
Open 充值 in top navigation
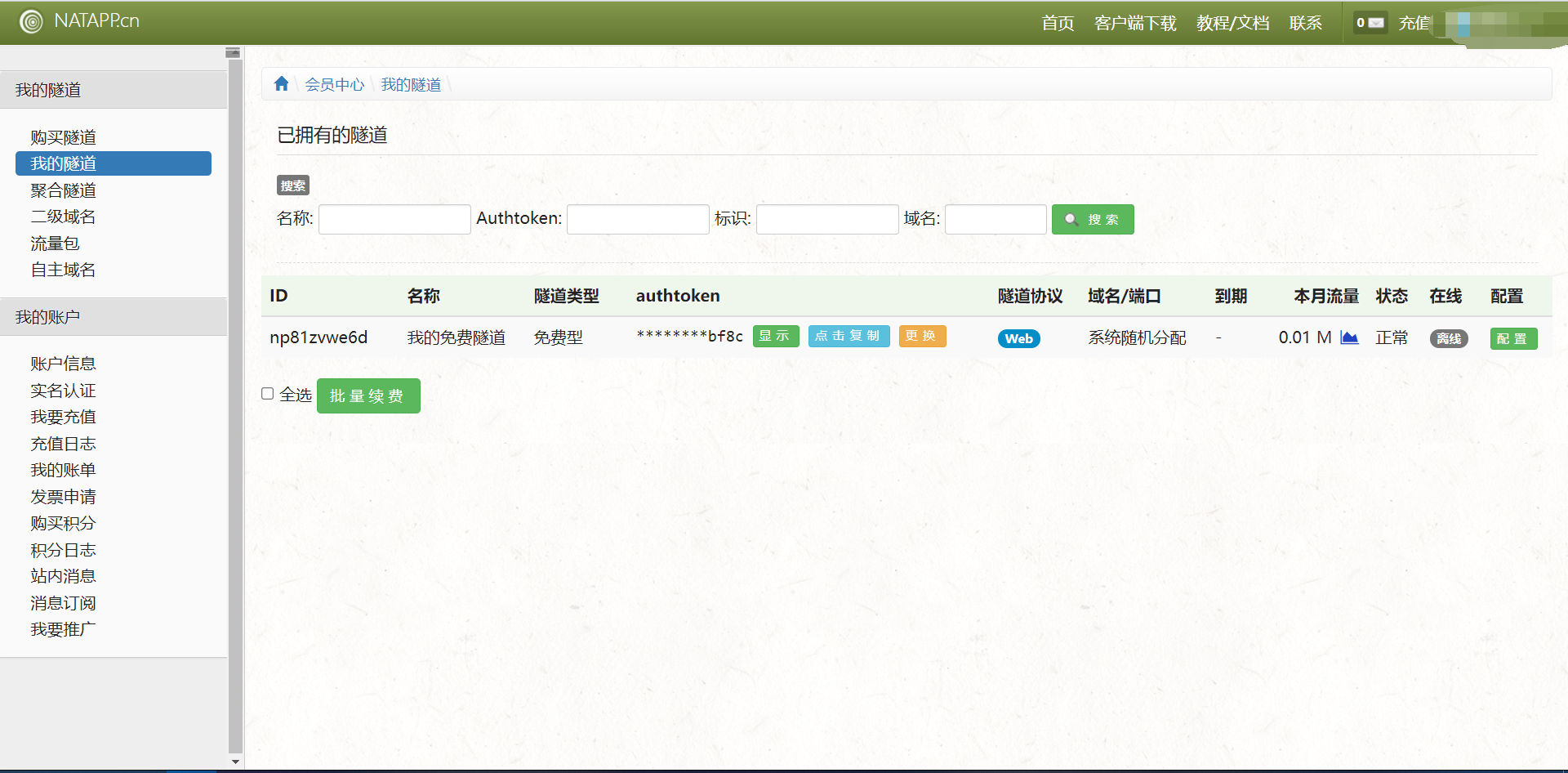1414,23
